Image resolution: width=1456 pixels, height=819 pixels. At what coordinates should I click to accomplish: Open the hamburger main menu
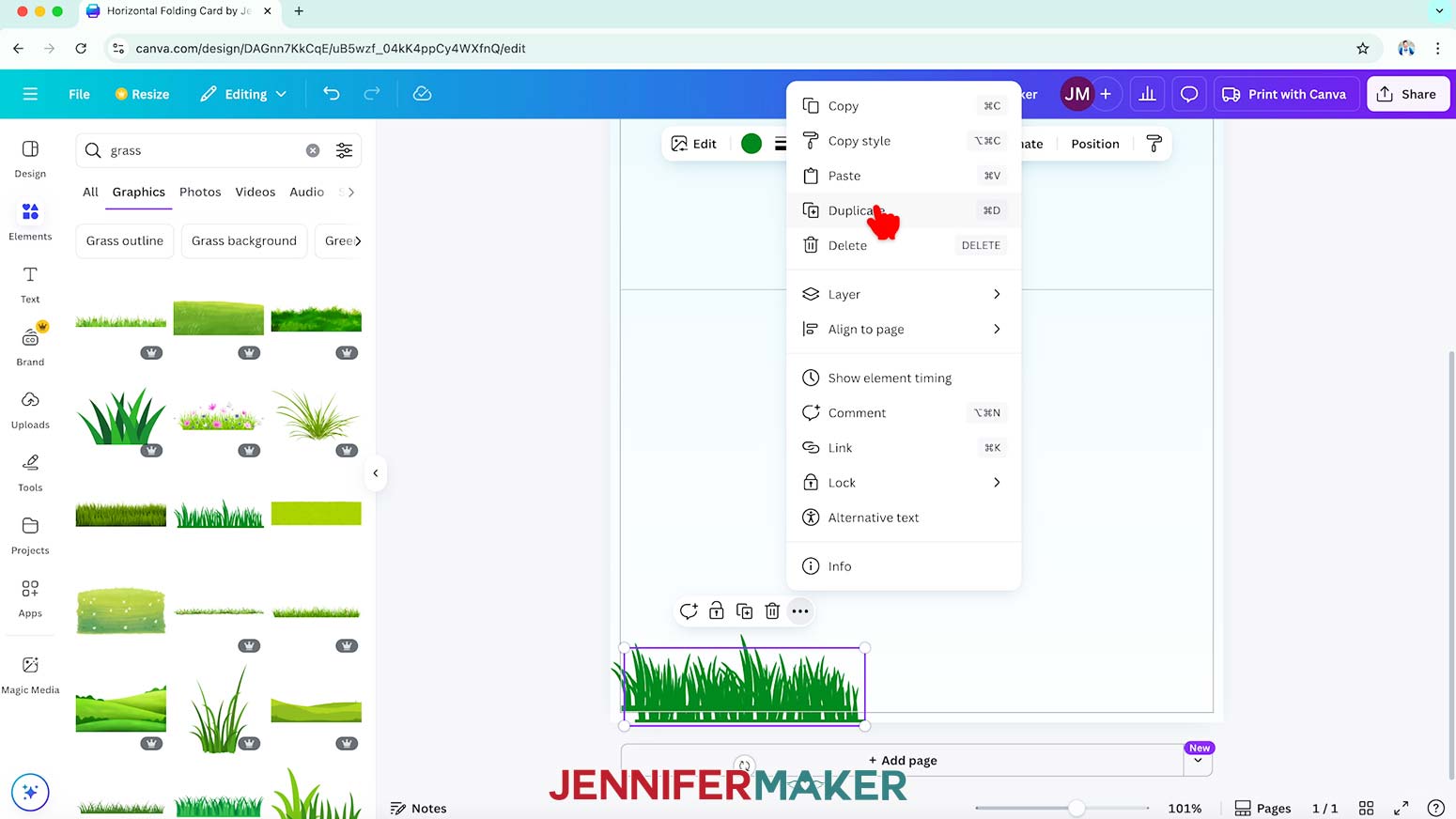[x=30, y=94]
